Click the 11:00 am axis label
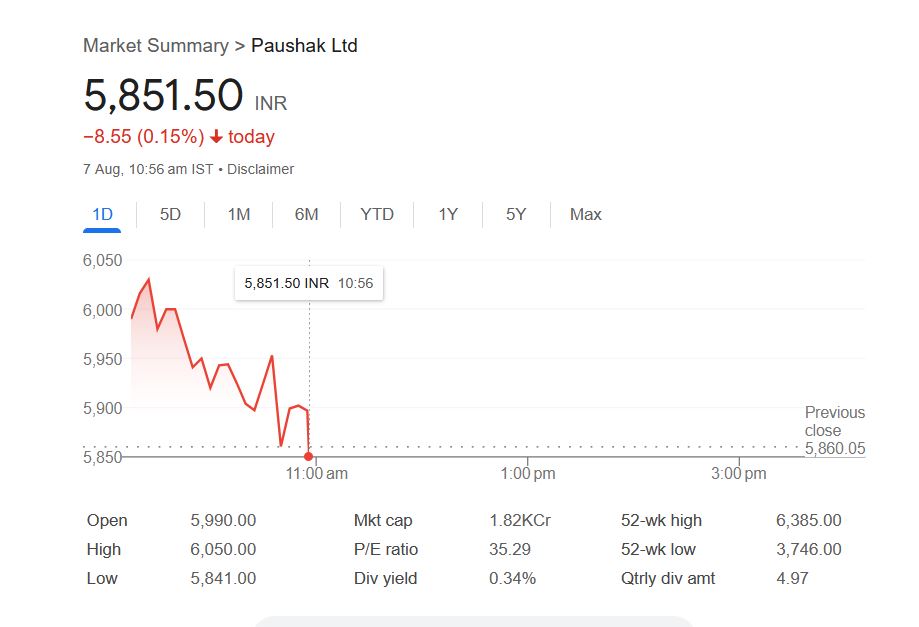This screenshot has width=919, height=627. tap(317, 474)
